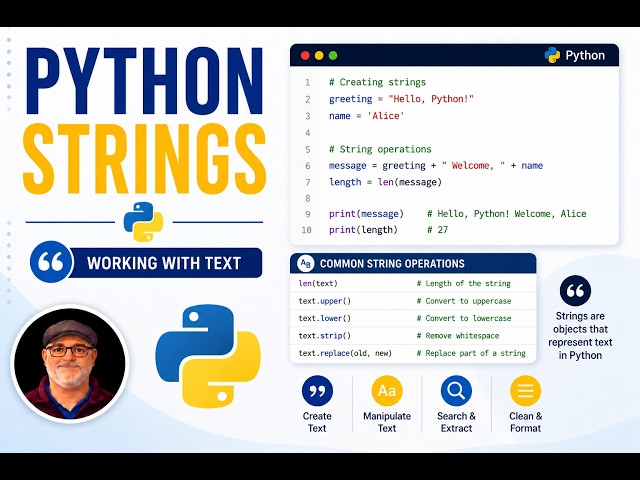Image resolution: width=640 pixels, height=480 pixels.
Task: Click the '# Hello, Python! Welcome, Alice' comment
Action: [507, 214]
